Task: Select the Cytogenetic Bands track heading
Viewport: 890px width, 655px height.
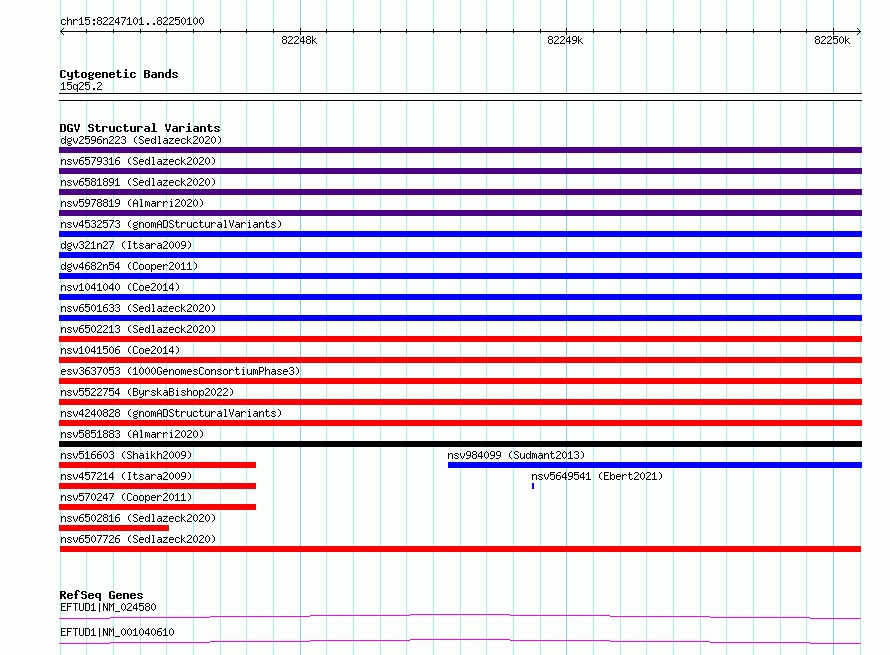Action: pyautogui.click(x=119, y=74)
